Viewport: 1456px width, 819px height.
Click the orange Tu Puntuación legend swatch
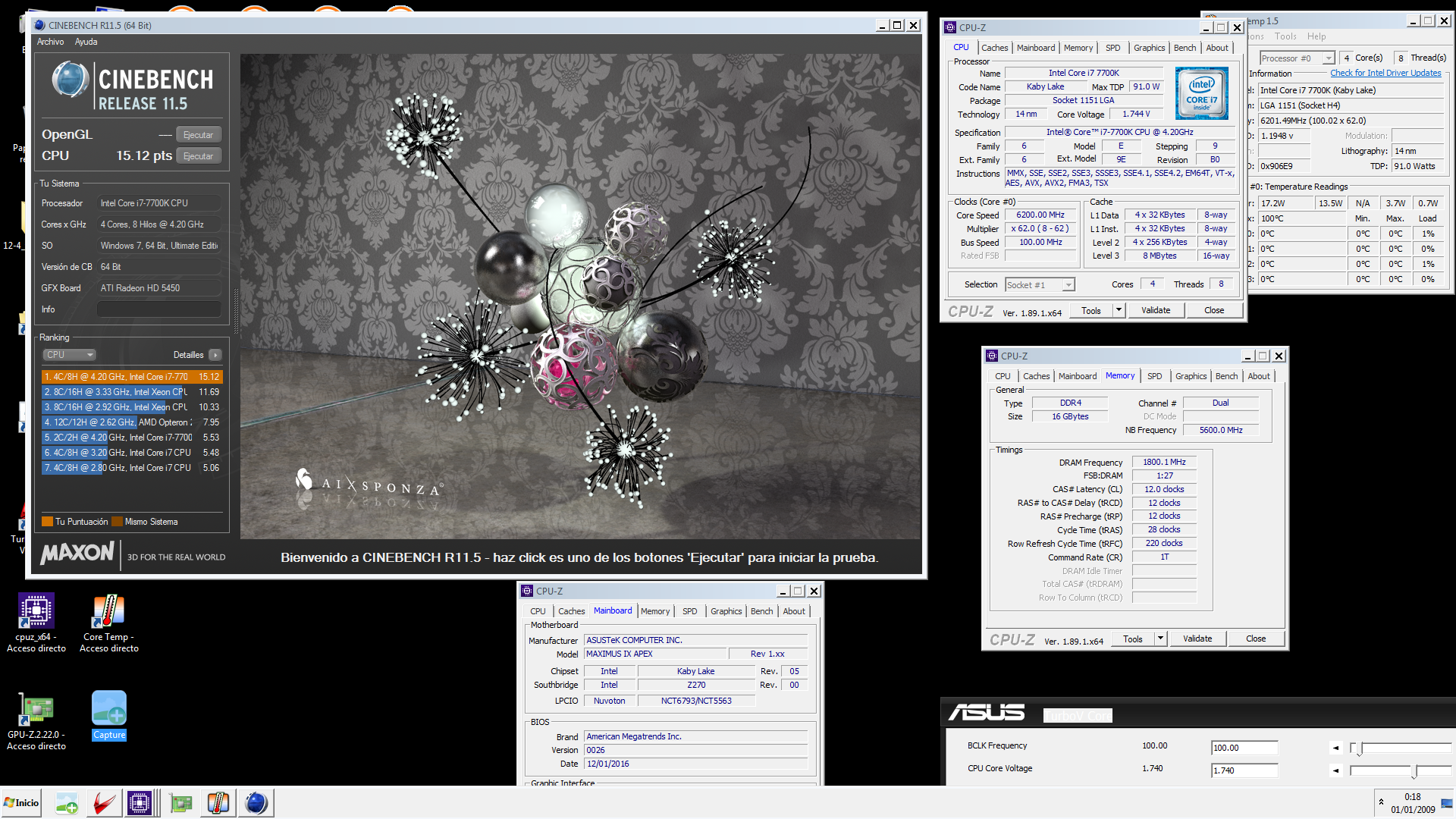[47, 522]
